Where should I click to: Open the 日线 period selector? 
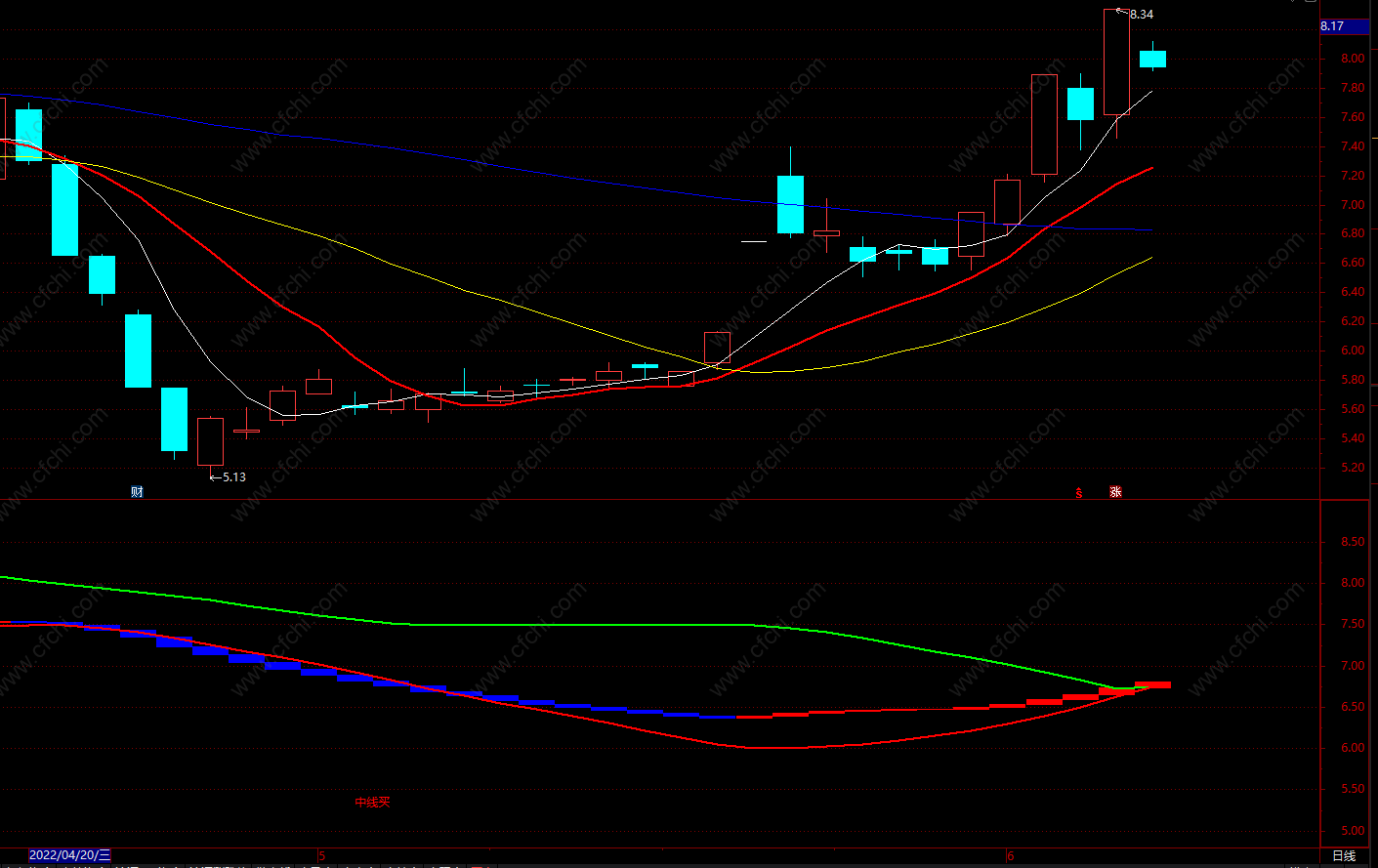pyautogui.click(x=1344, y=856)
